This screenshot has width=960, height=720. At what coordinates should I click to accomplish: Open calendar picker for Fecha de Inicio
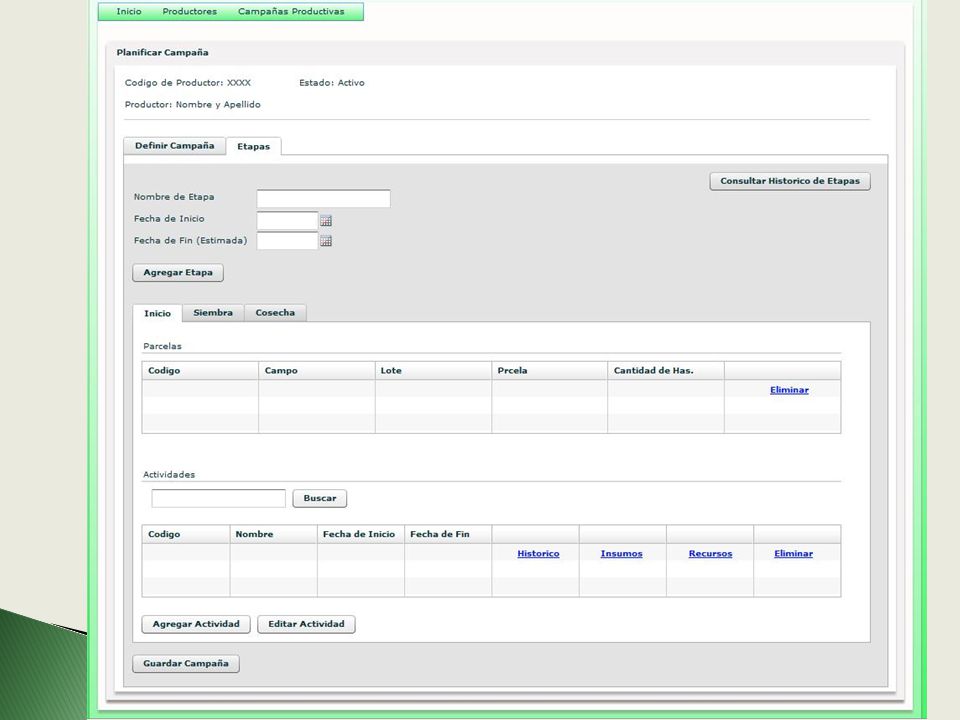[x=326, y=220]
